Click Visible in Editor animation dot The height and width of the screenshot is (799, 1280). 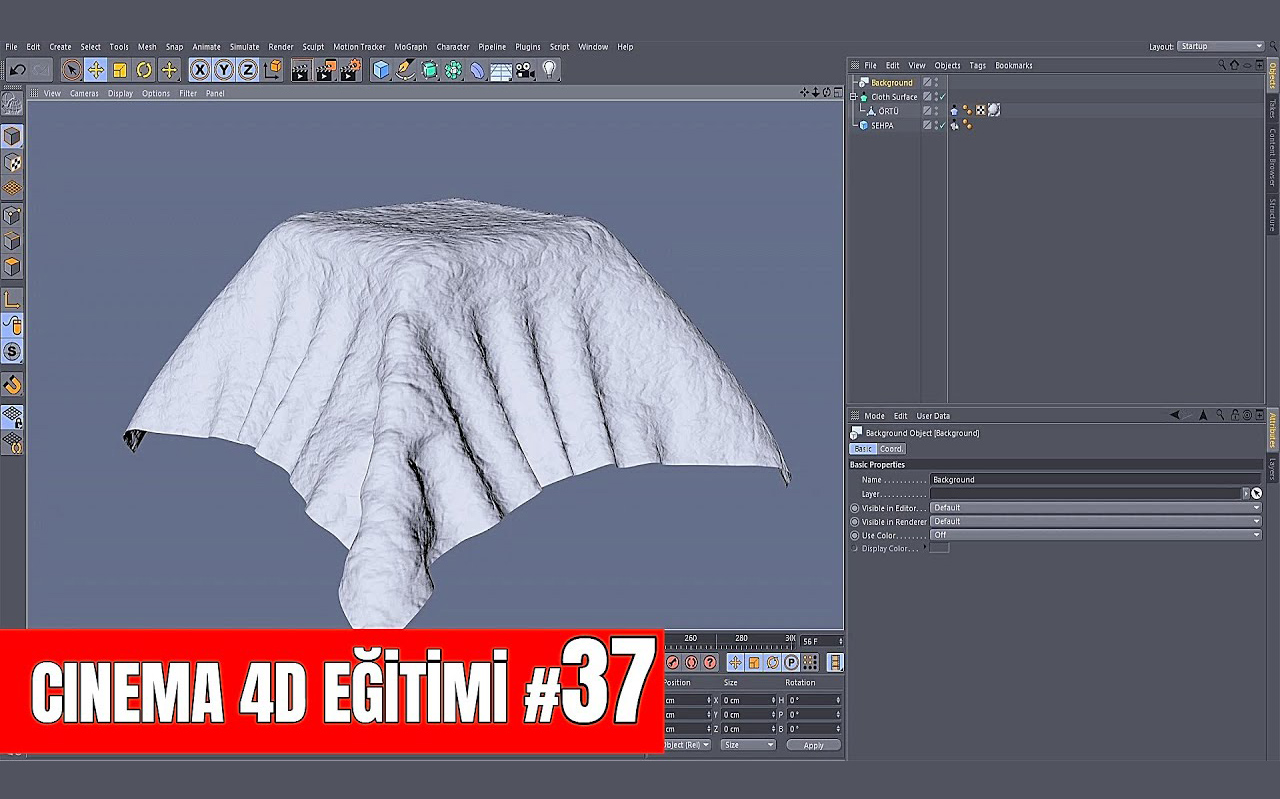coord(855,508)
